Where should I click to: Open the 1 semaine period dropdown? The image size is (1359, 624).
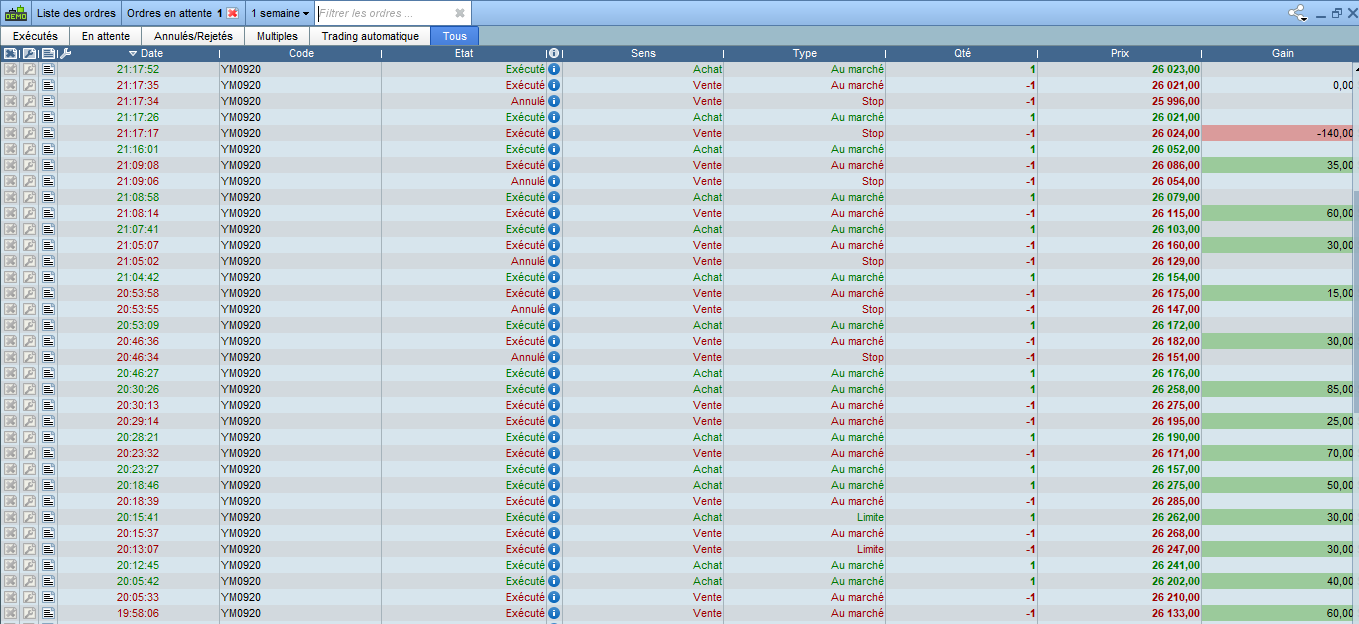[x=280, y=13]
